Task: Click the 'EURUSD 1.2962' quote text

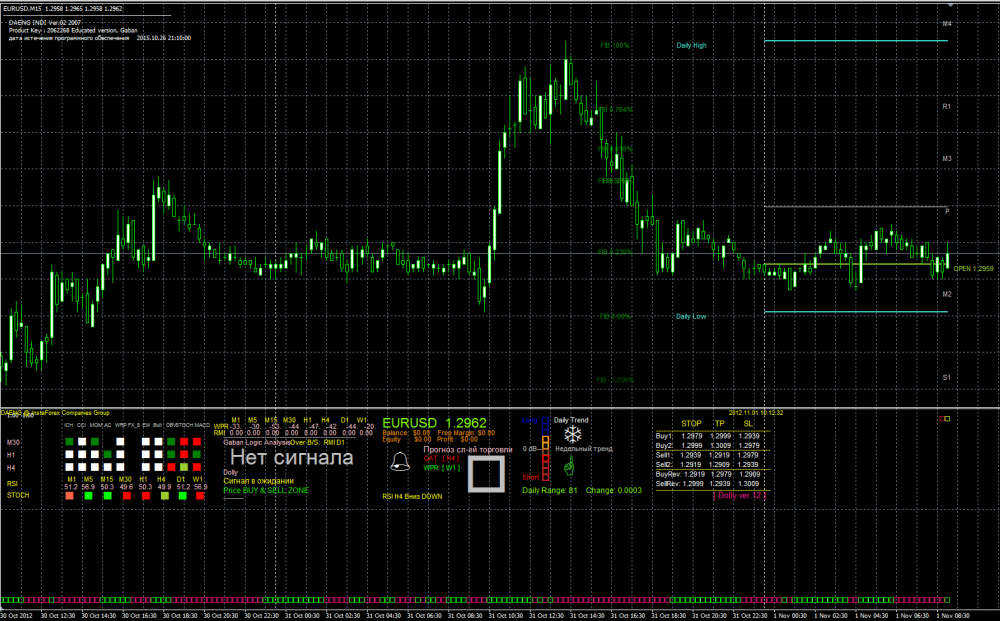Action: click(x=434, y=423)
